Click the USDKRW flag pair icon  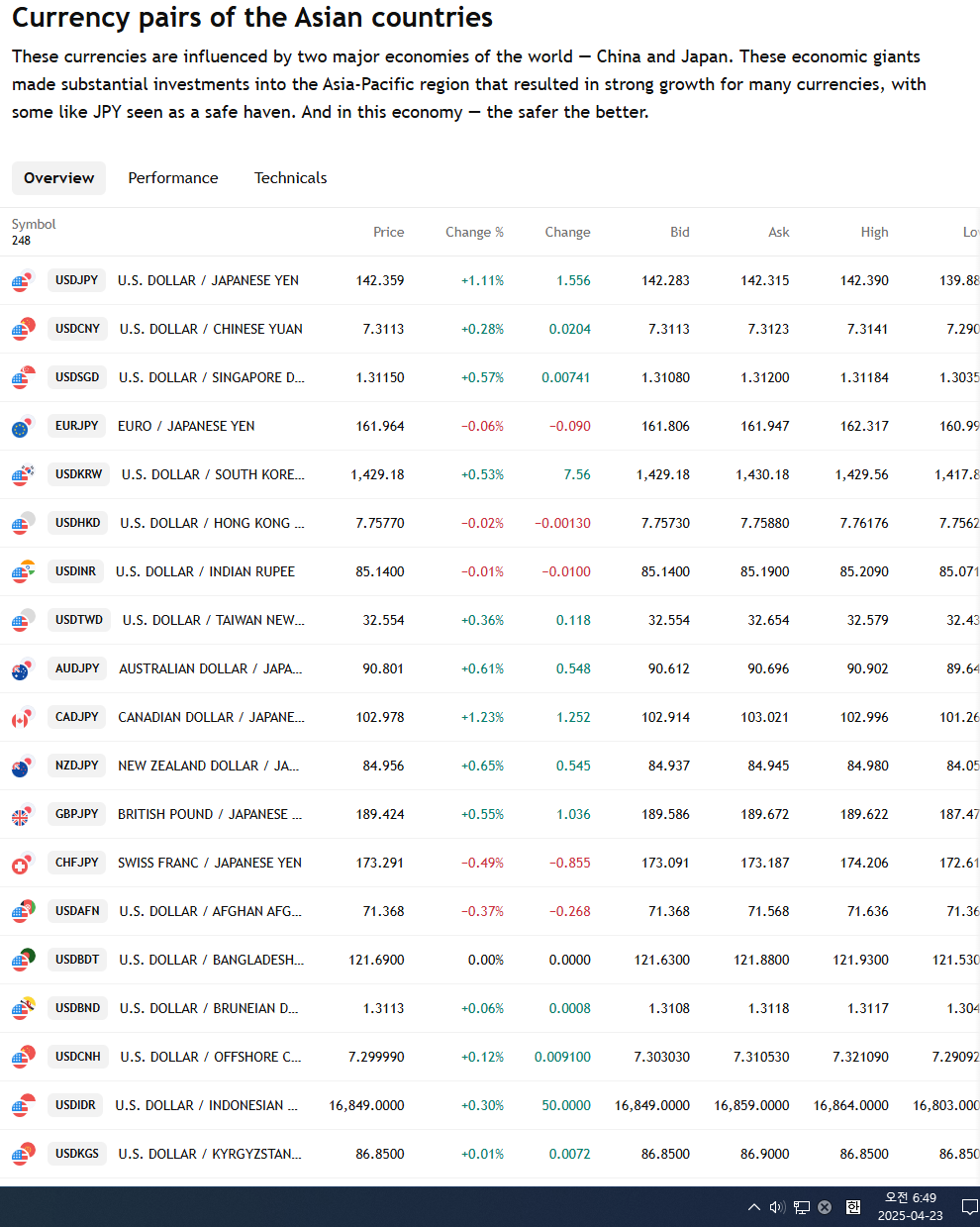[23, 475]
